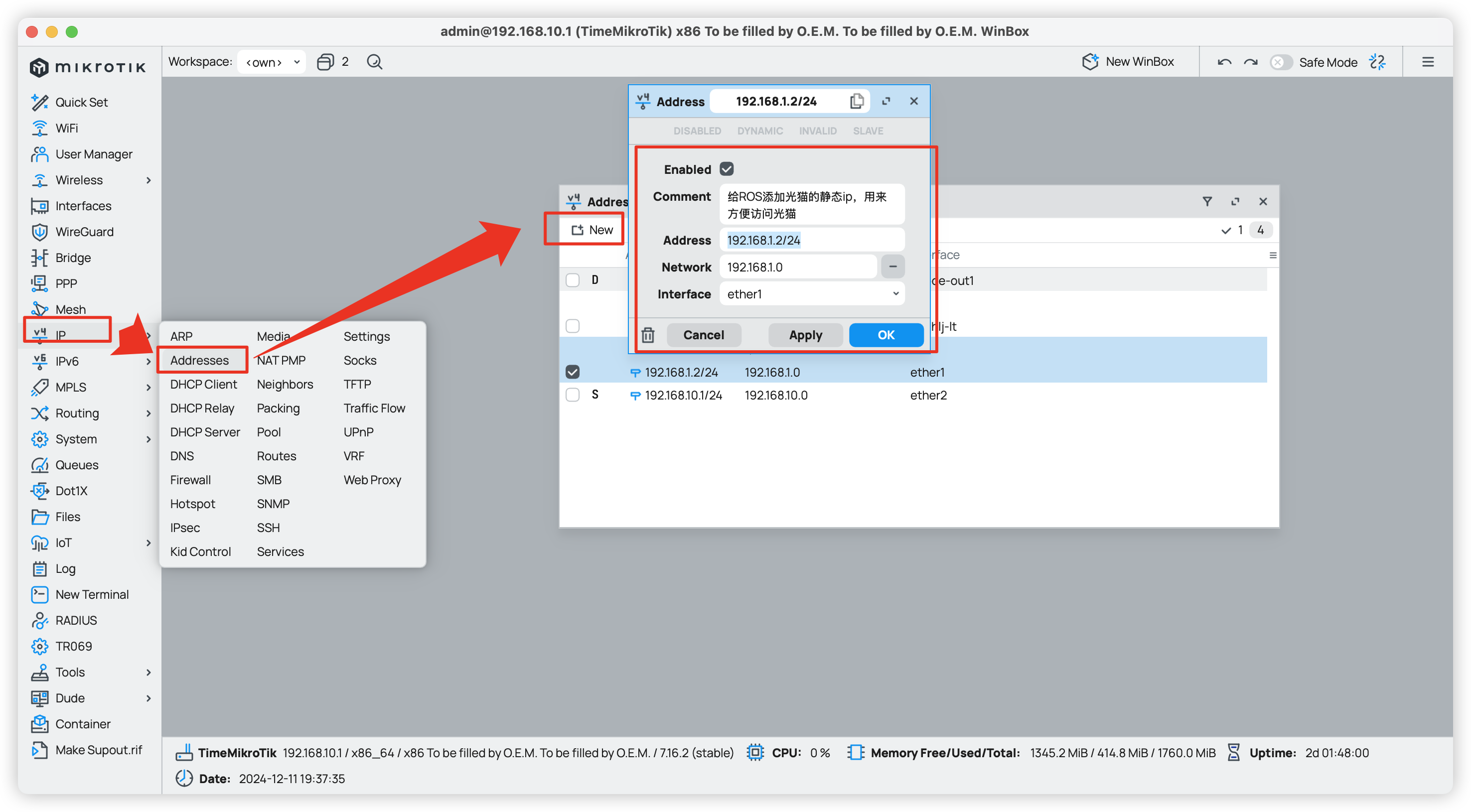Open the Workspace dropdown
The width and height of the screenshot is (1471, 812).
coord(272,62)
